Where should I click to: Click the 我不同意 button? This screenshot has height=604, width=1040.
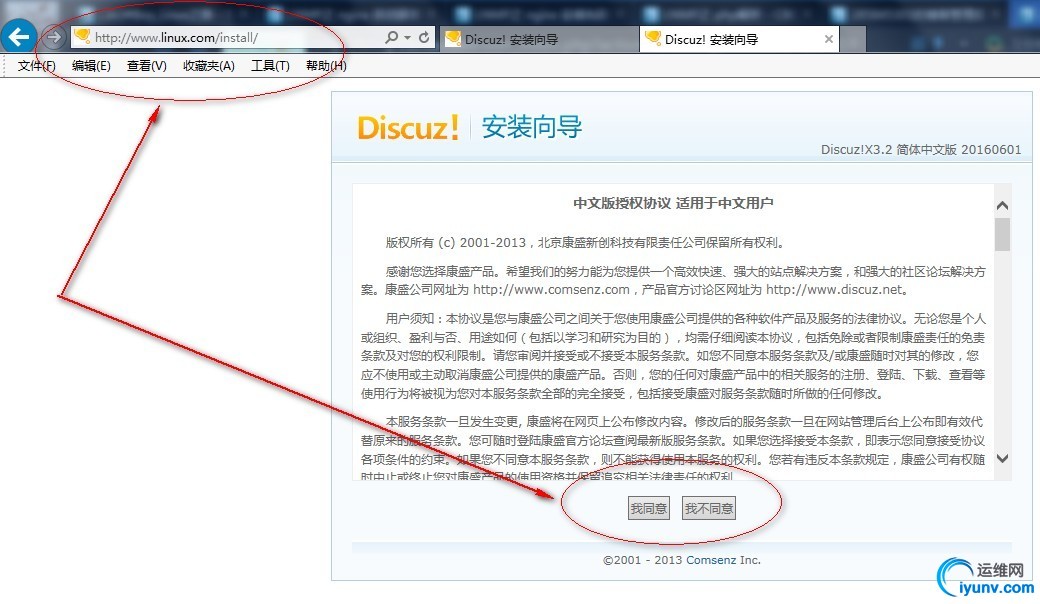(x=709, y=509)
